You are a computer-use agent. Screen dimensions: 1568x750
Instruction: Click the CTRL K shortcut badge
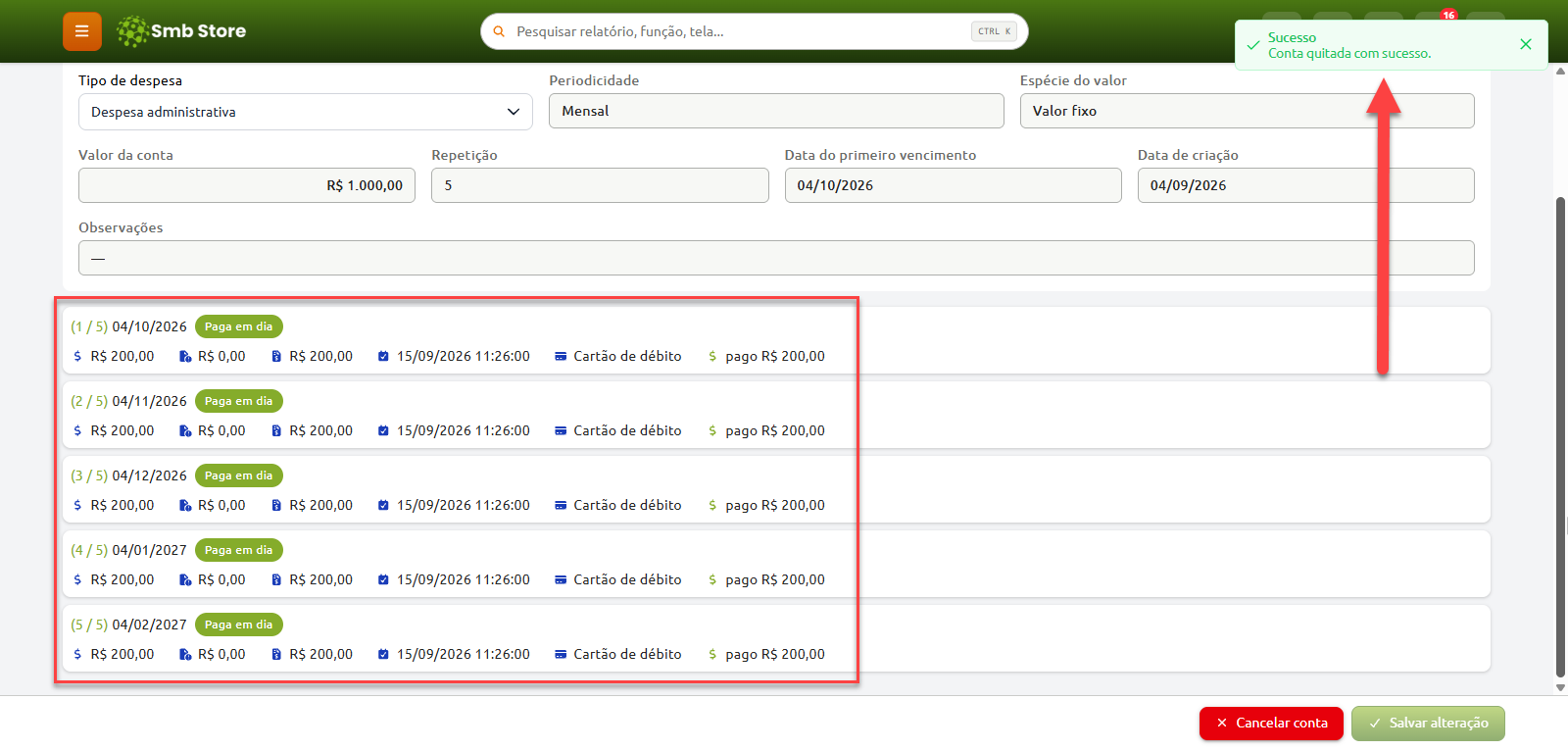994,31
